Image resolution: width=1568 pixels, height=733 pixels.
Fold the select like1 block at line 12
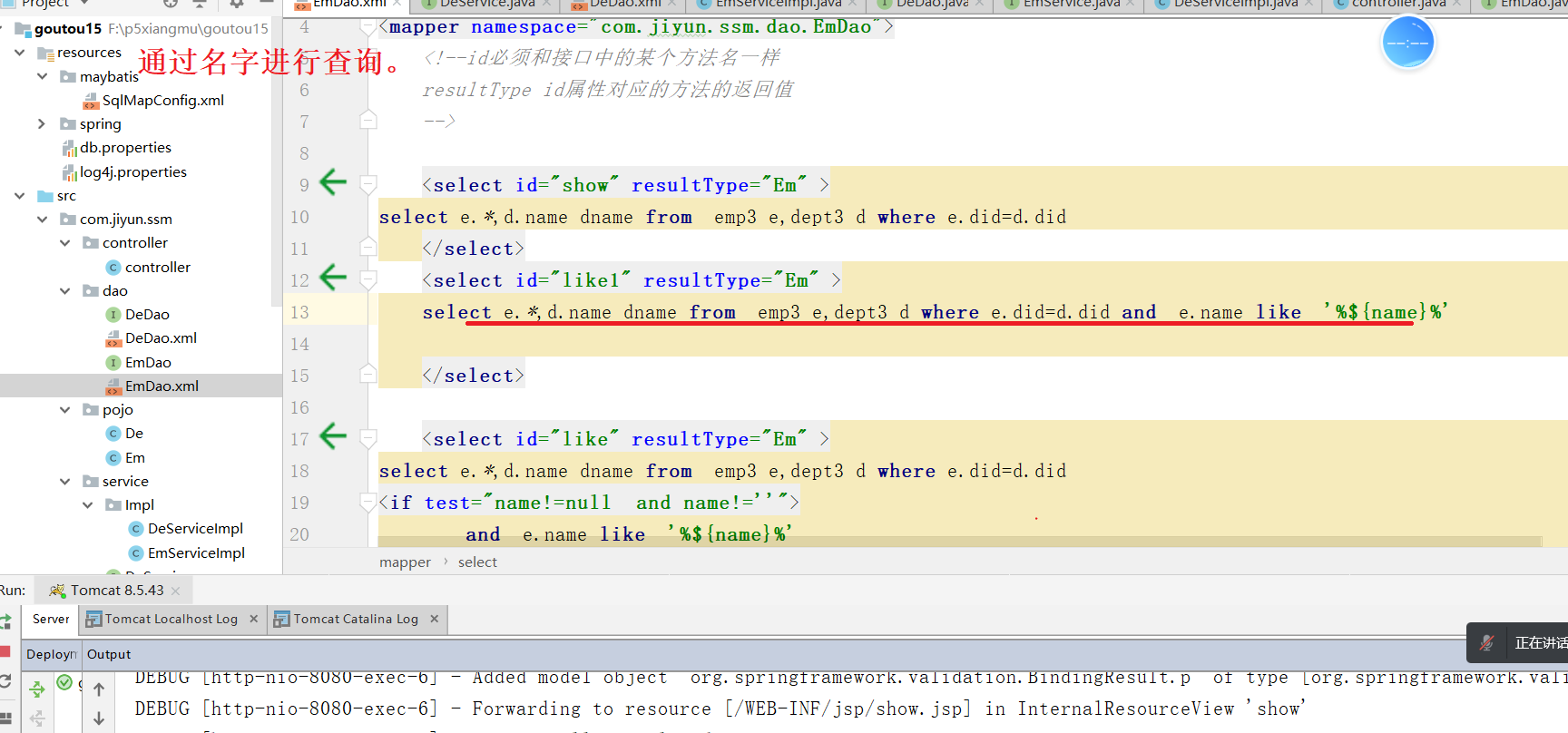368,279
